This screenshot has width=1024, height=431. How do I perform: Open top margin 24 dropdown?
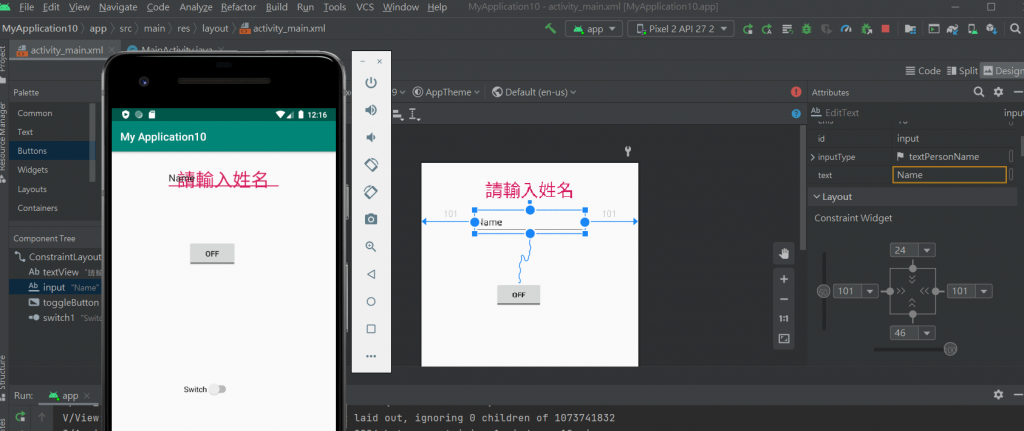pyautogui.click(x=927, y=250)
